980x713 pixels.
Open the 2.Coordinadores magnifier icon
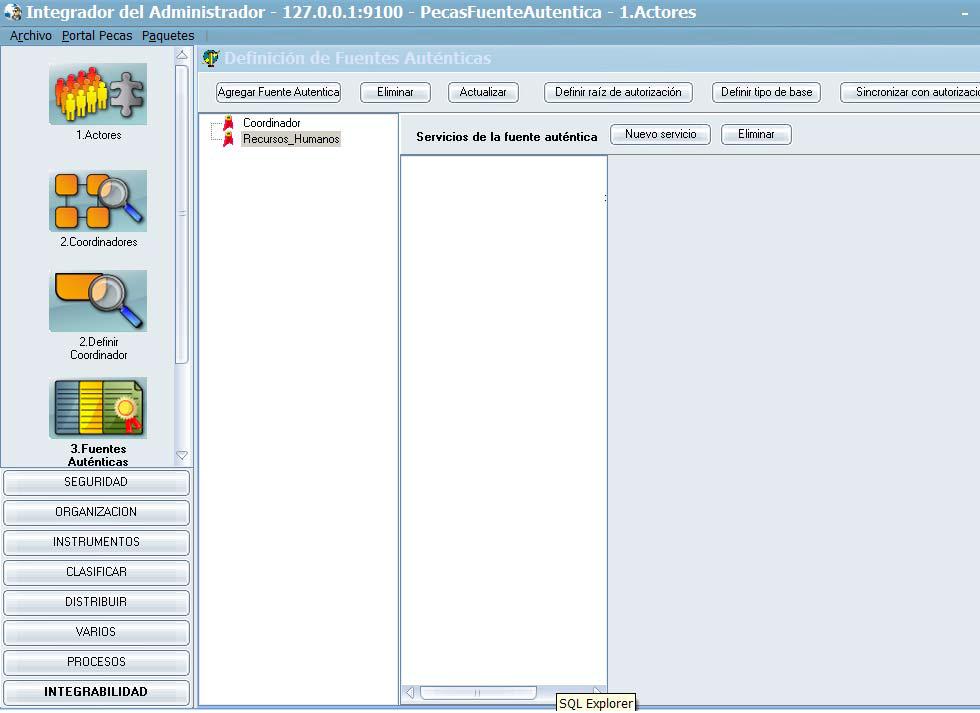pyautogui.click(x=98, y=201)
